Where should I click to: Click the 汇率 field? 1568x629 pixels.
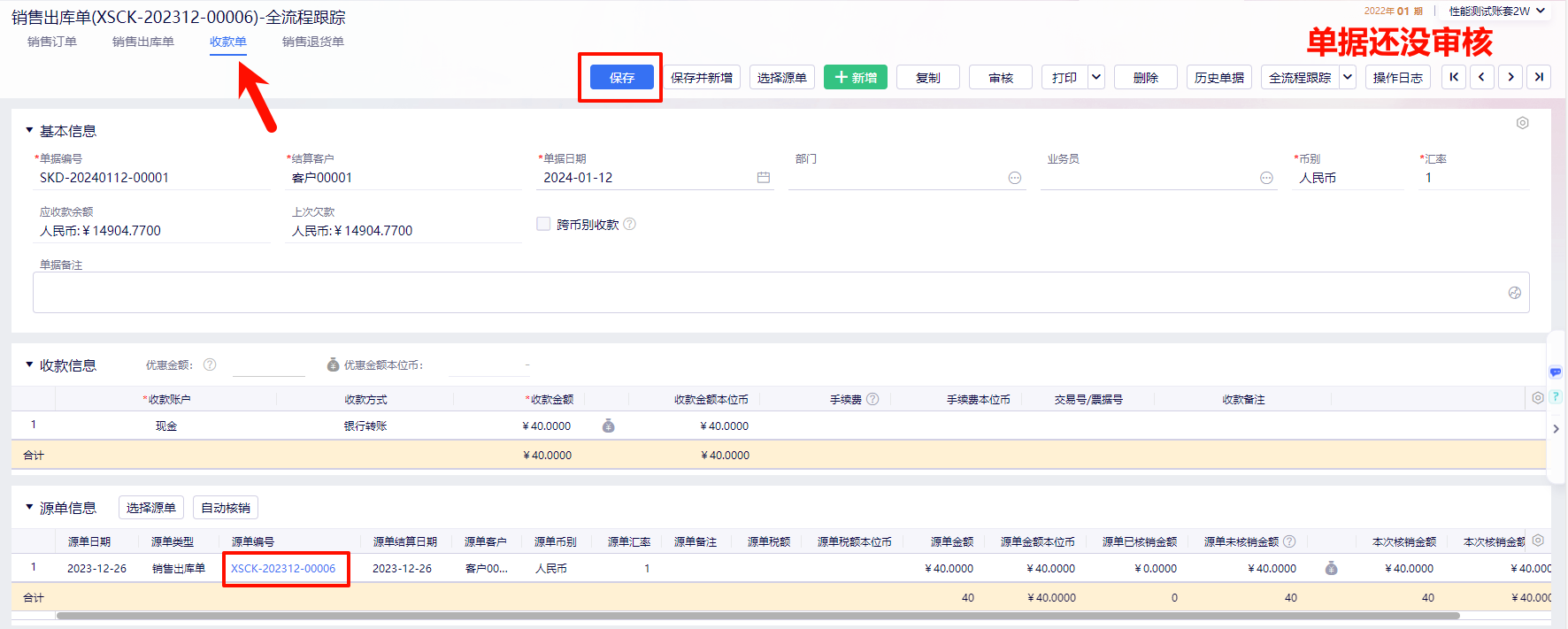[x=1474, y=178]
